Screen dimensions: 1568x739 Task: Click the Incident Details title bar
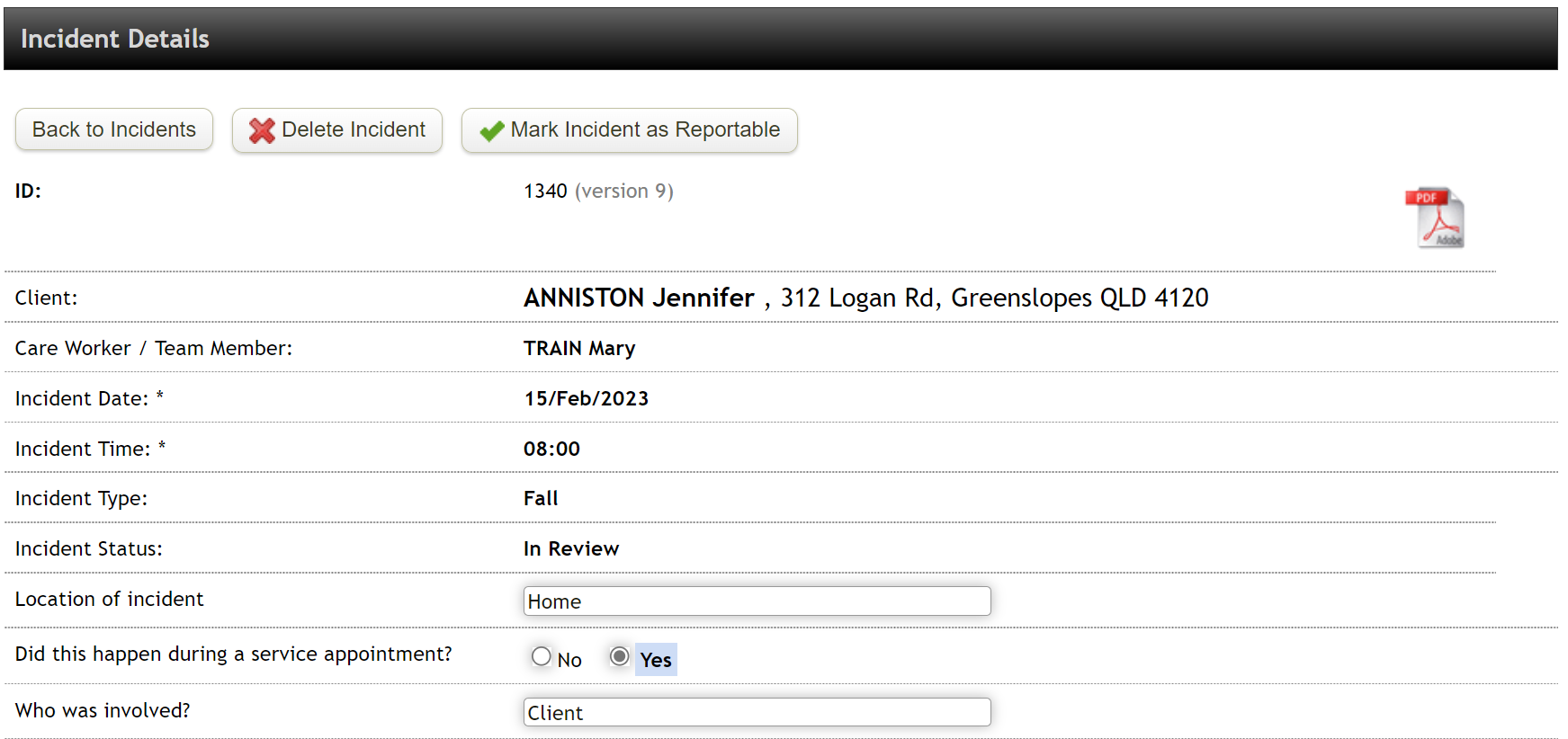(x=113, y=38)
